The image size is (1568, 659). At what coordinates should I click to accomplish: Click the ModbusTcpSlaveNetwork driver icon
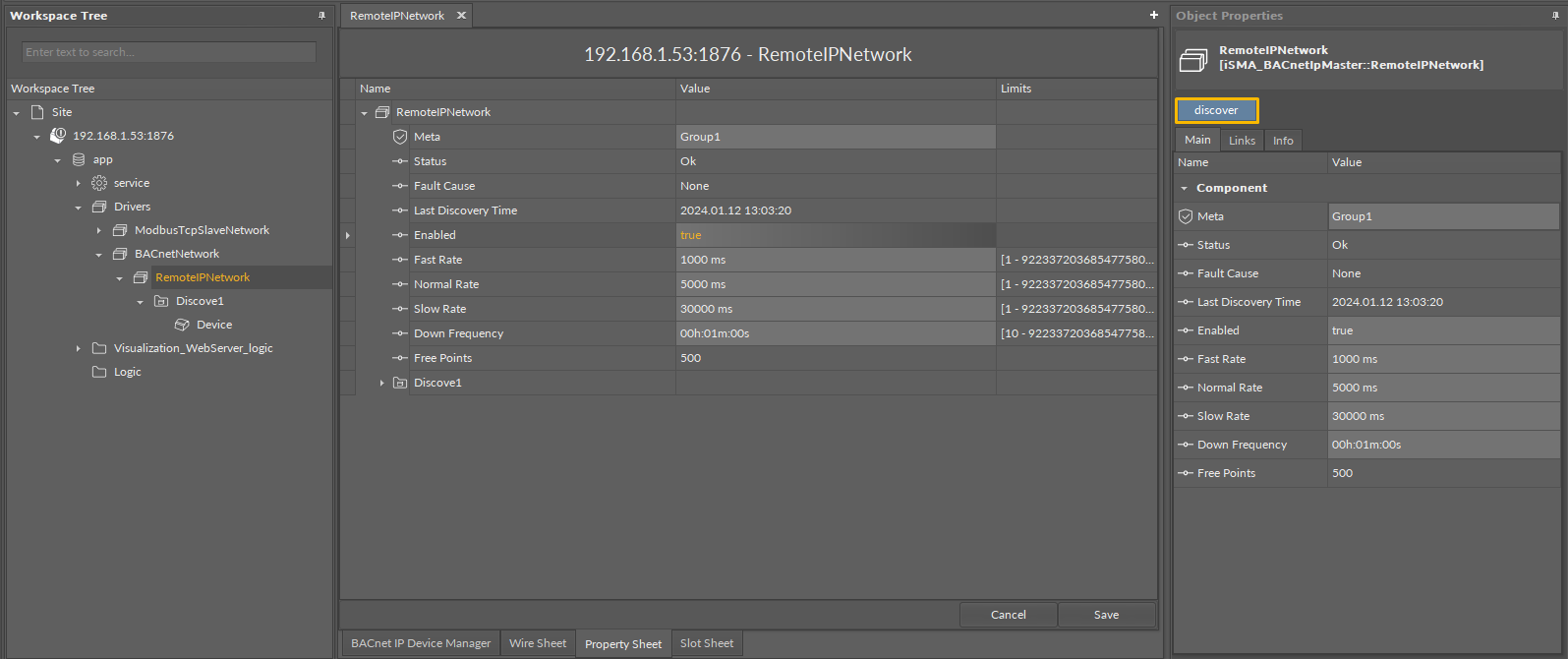120,230
